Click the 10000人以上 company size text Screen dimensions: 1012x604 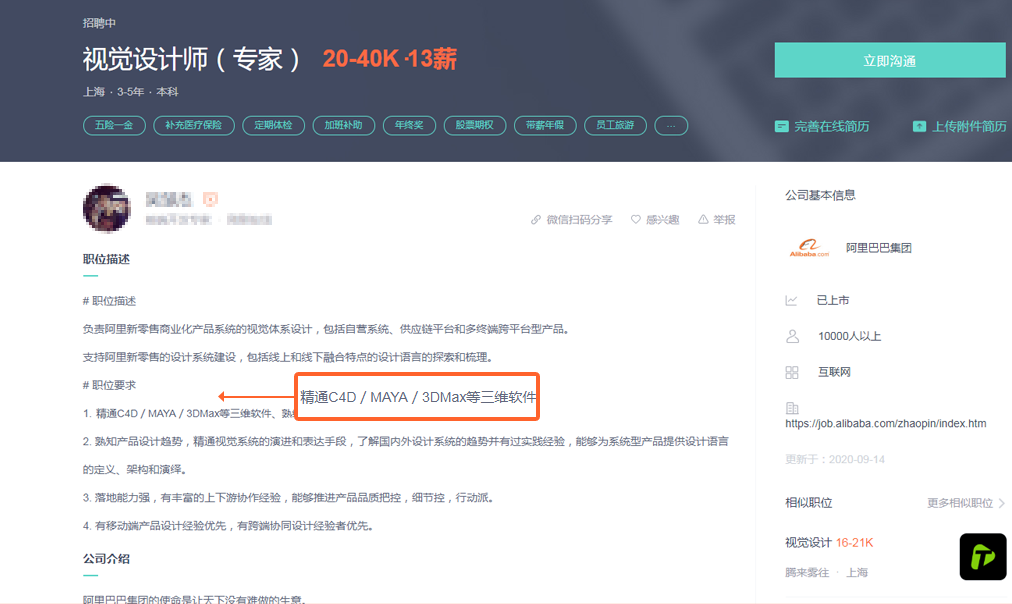pyautogui.click(x=849, y=336)
